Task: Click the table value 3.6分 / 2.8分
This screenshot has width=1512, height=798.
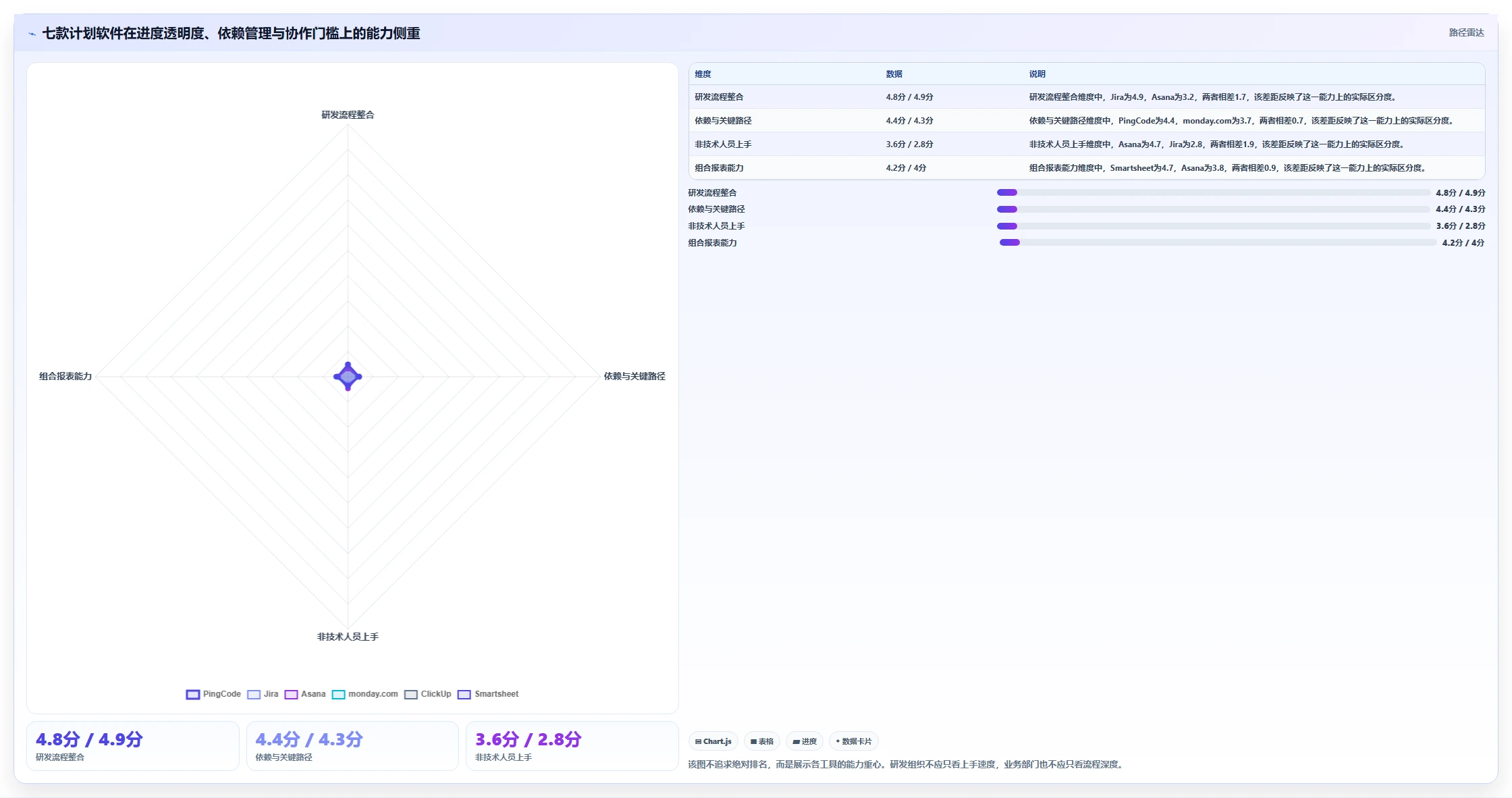Action: (909, 144)
